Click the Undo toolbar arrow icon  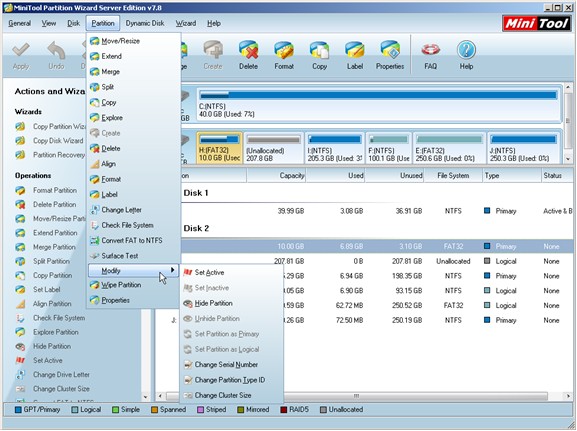point(56,50)
